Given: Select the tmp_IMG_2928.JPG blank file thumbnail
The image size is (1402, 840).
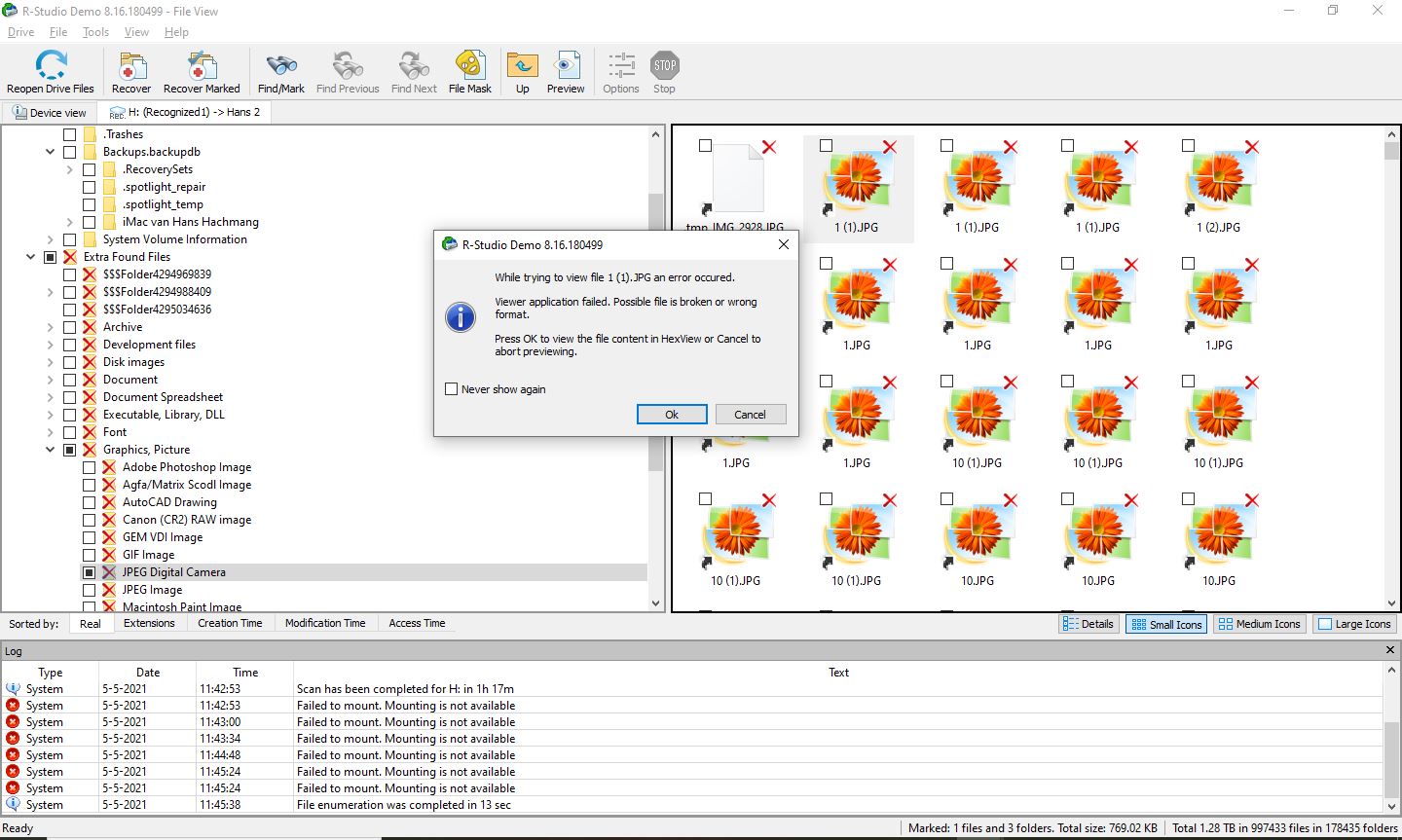Looking at the screenshot, I should [736, 178].
